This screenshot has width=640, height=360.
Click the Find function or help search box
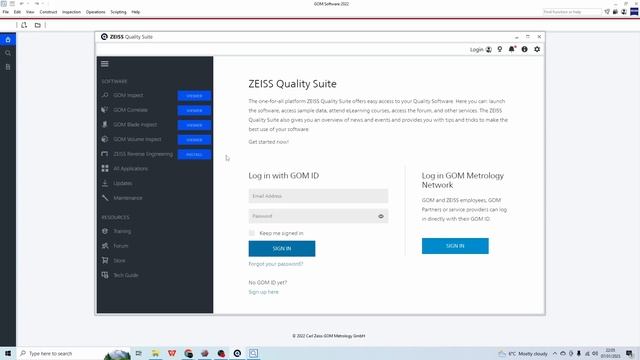571,12
